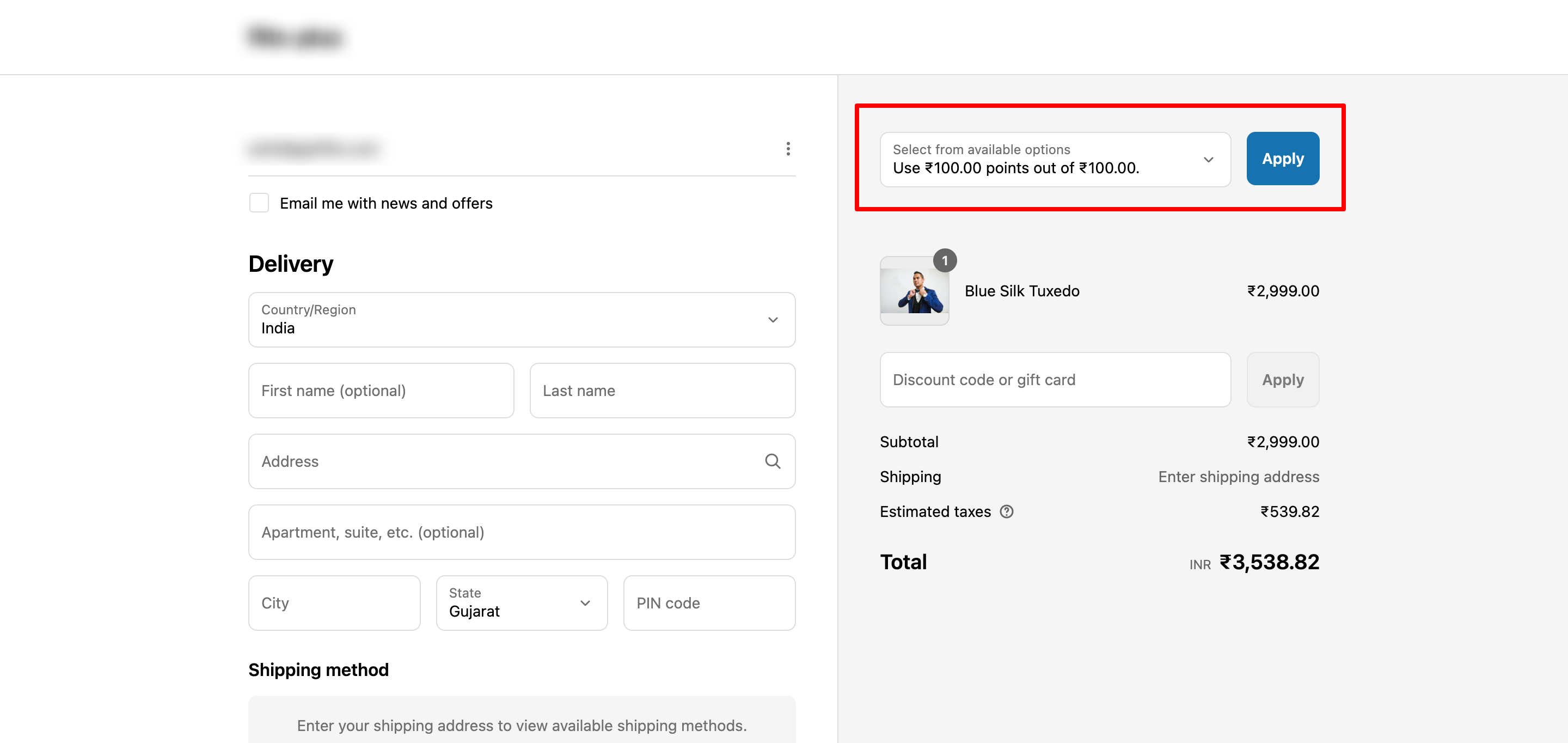Click the City text box
1568x743 pixels.
pyautogui.click(x=334, y=602)
